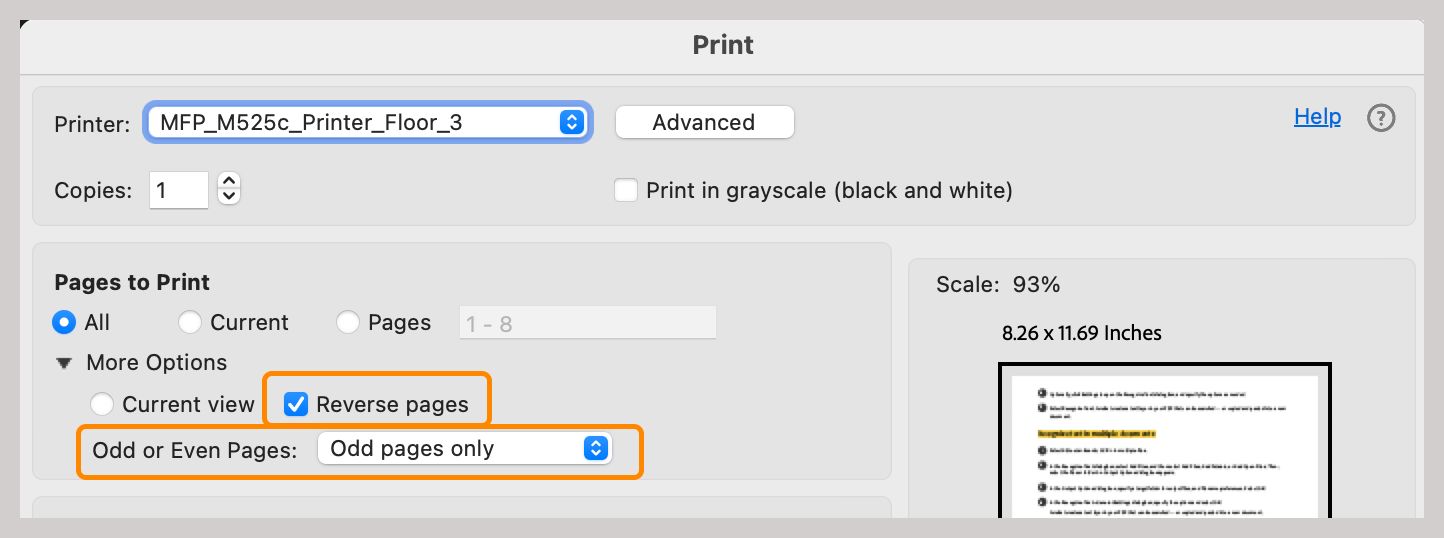The width and height of the screenshot is (1444, 538).
Task: Select the Pages range radio button
Action: (x=348, y=322)
